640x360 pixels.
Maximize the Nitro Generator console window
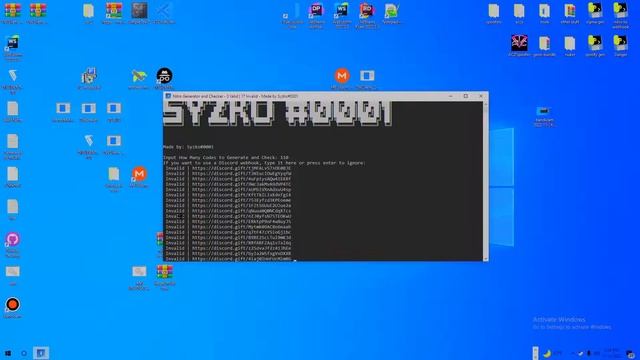tap(466, 96)
